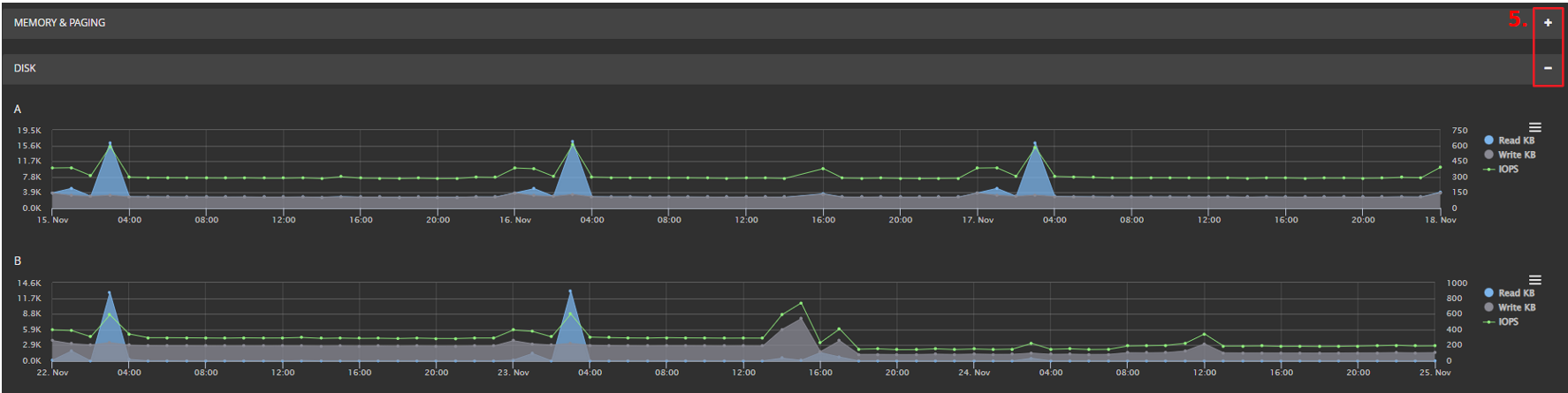1568x393 pixels.
Task: Hide IOPS line in chart B legend
Action: (x=1508, y=321)
